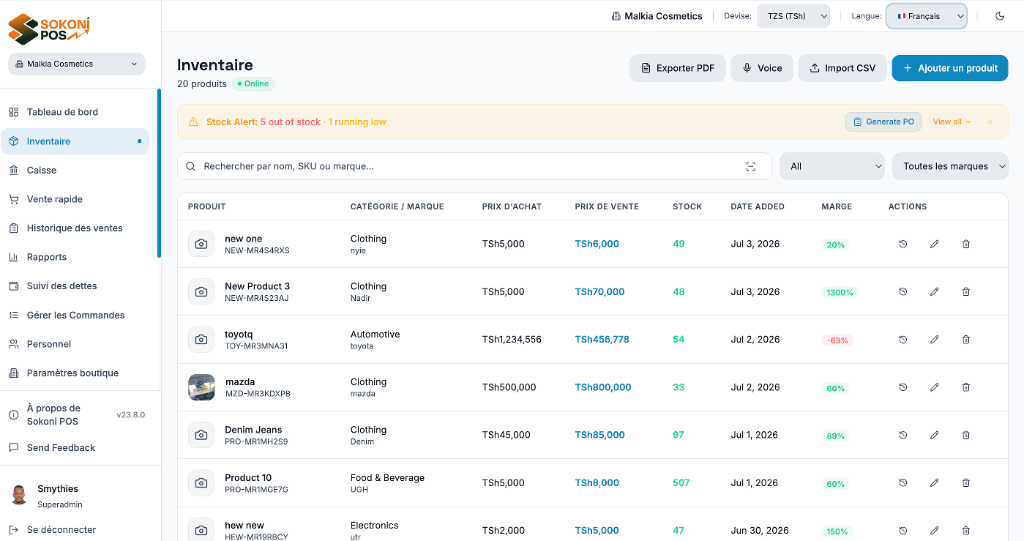Click the Generate PO button
Image resolution: width=1024 pixels, height=541 pixels.
[884, 122]
